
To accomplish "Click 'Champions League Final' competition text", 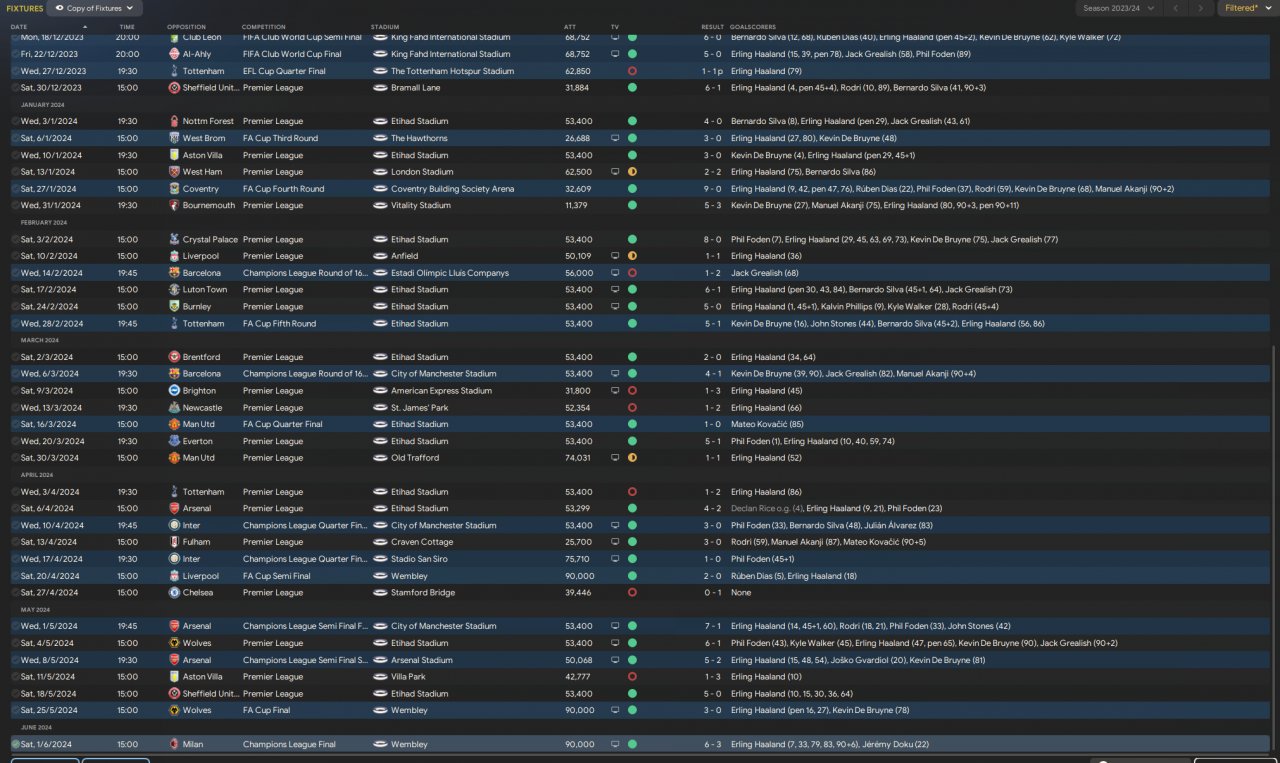I will (288, 744).
